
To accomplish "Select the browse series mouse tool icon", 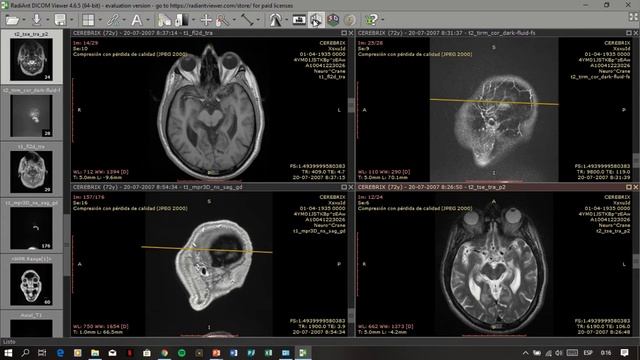I will [x=164, y=20].
